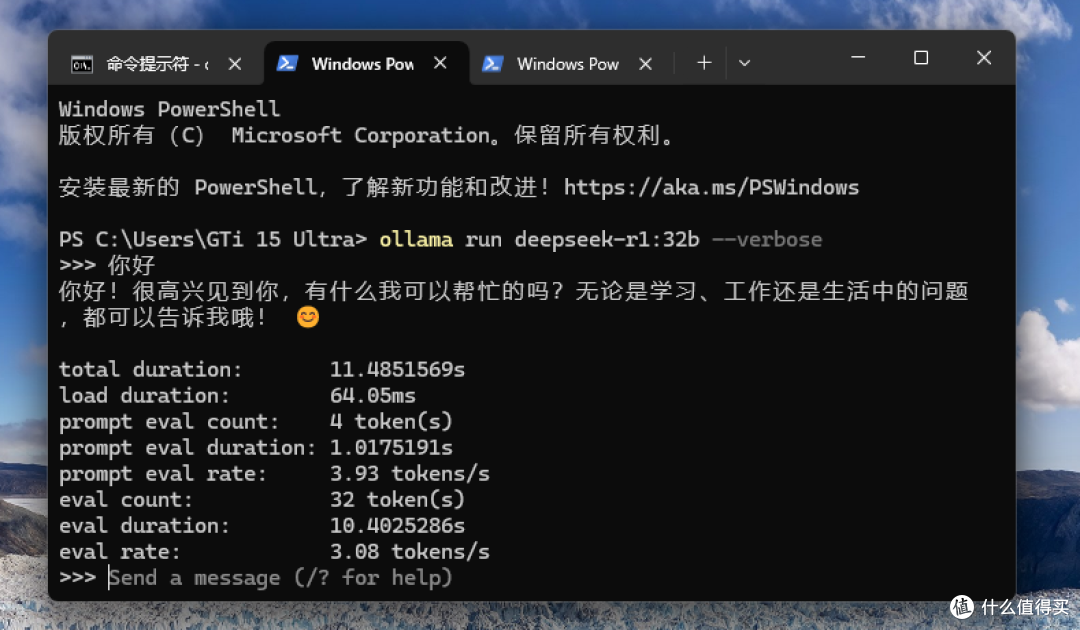This screenshot has height=630, width=1080.
Task: Close the third Windows PowerShell tab
Action: (645, 64)
